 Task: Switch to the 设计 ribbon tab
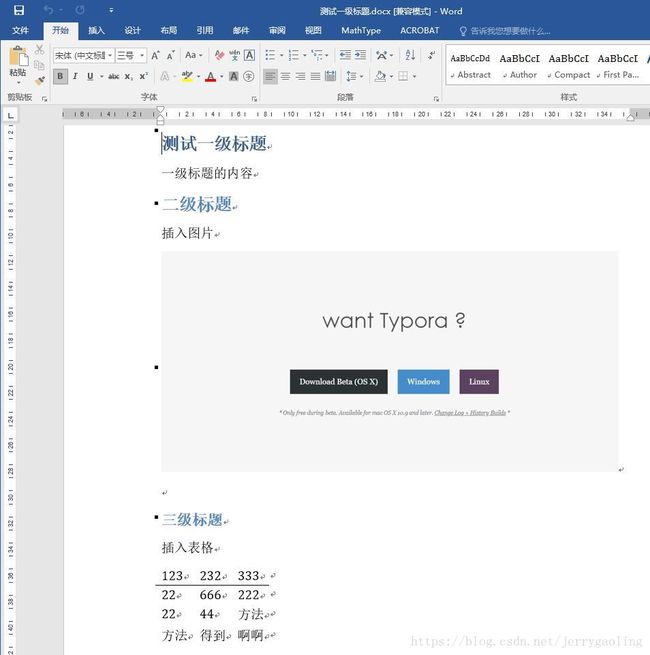[132, 30]
